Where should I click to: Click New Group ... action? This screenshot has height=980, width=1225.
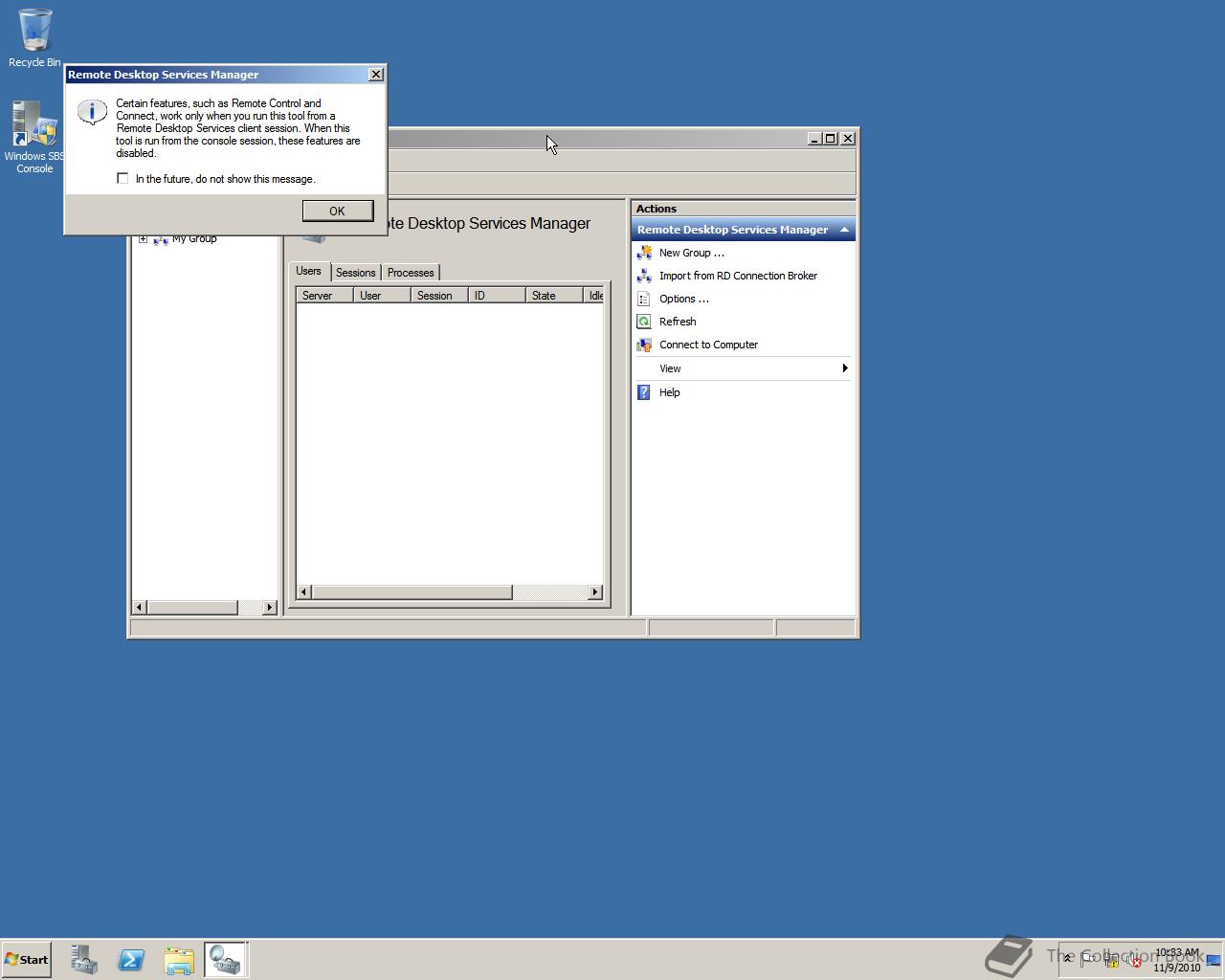click(x=692, y=253)
